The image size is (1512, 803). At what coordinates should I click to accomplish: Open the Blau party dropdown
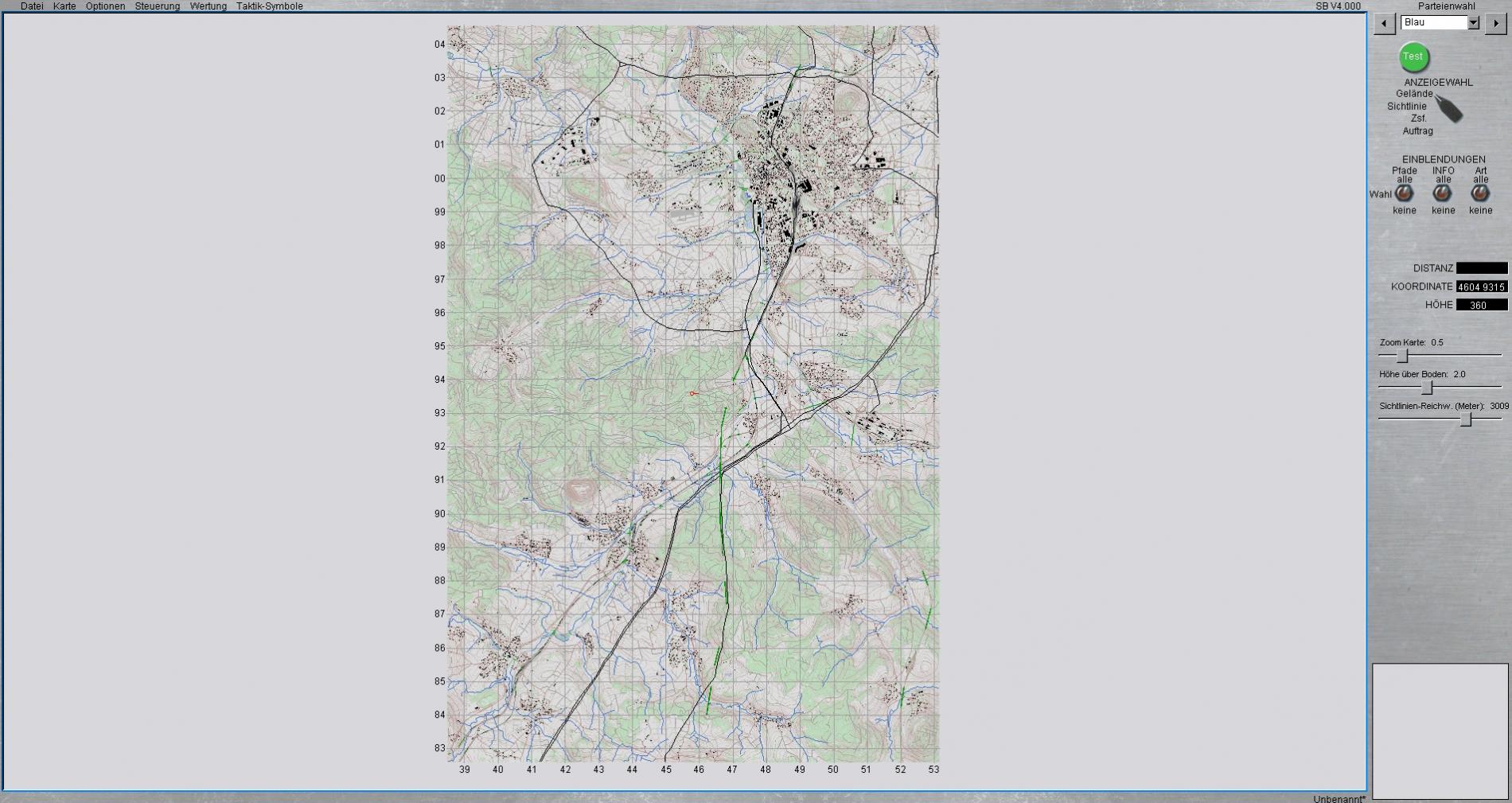coord(1473,23)
